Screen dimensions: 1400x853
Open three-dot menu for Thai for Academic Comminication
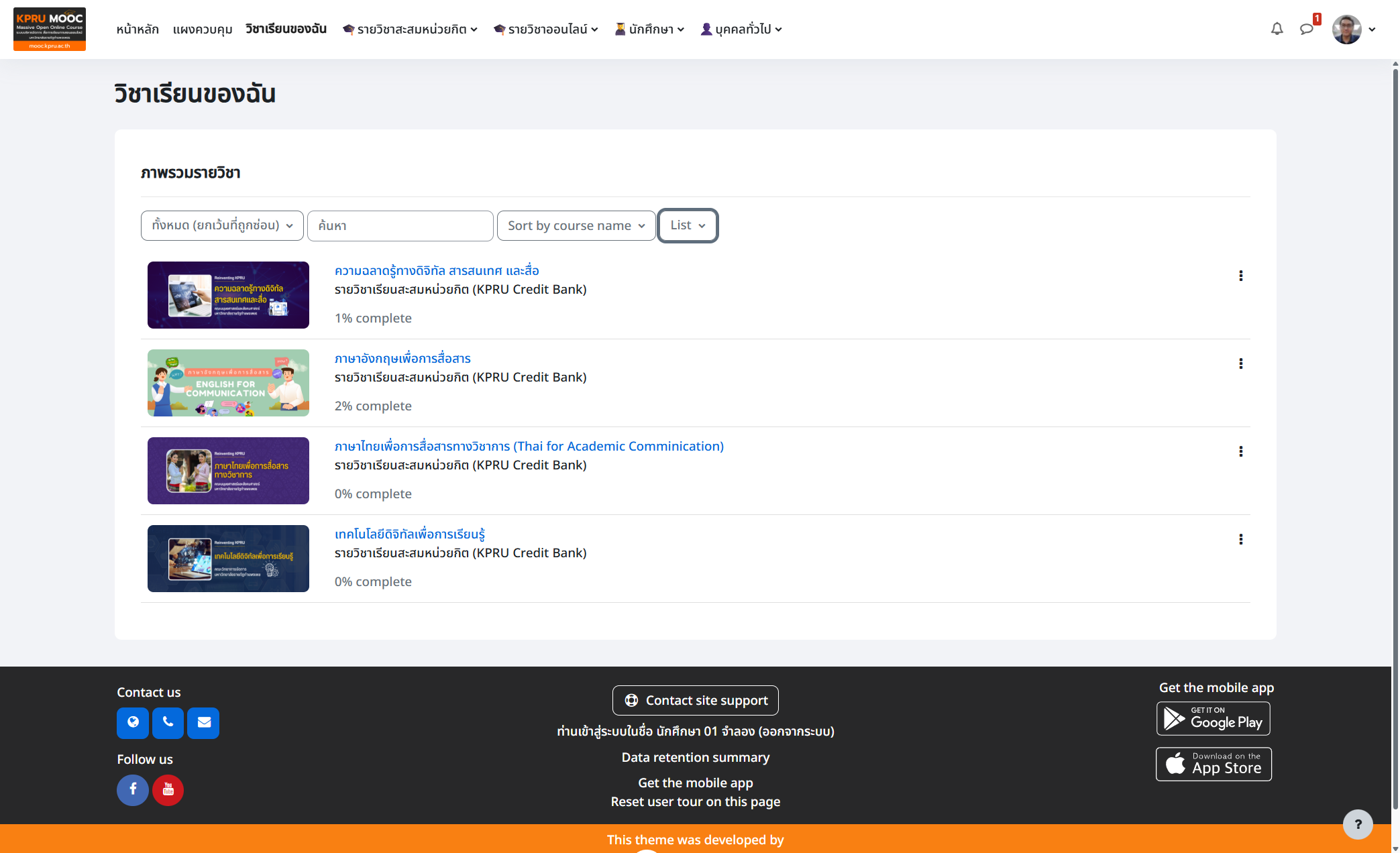[1241, 451]
